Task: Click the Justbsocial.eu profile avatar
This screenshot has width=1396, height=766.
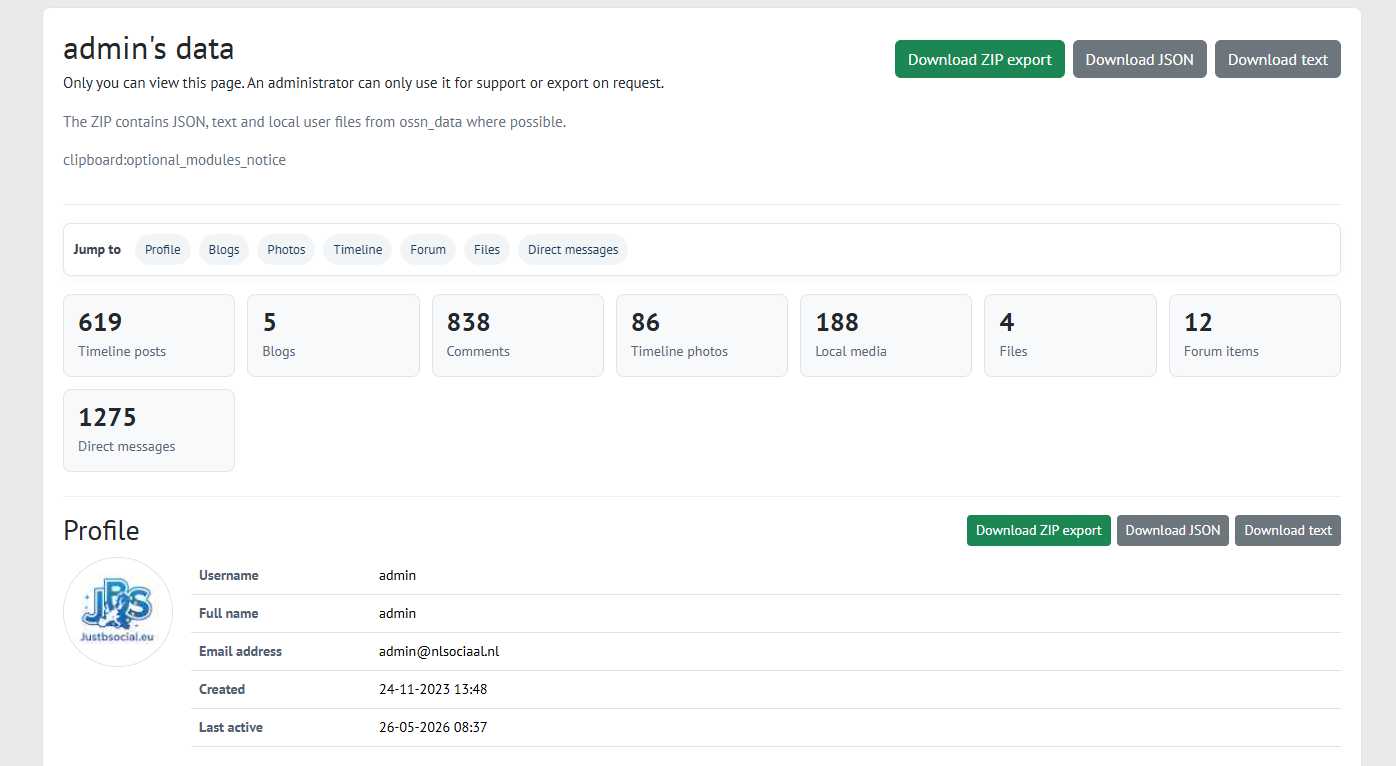Action: tap(118, 612)
